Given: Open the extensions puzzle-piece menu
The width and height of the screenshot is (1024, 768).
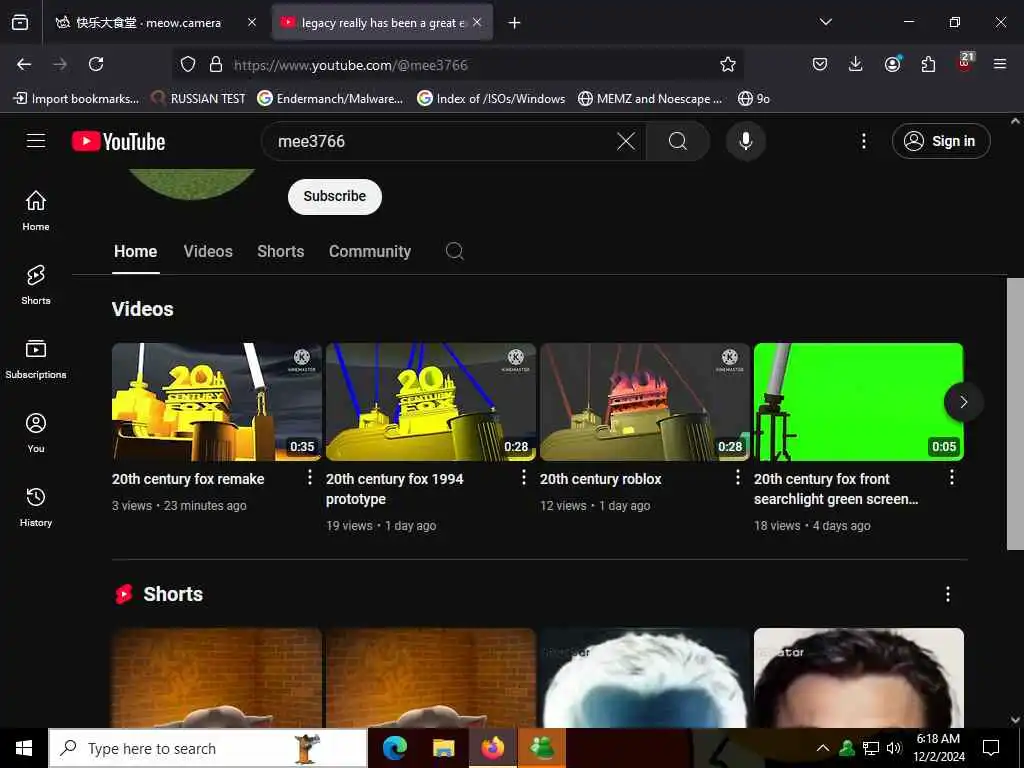Looking at the screenshot, I should click(x=928, y=64).
